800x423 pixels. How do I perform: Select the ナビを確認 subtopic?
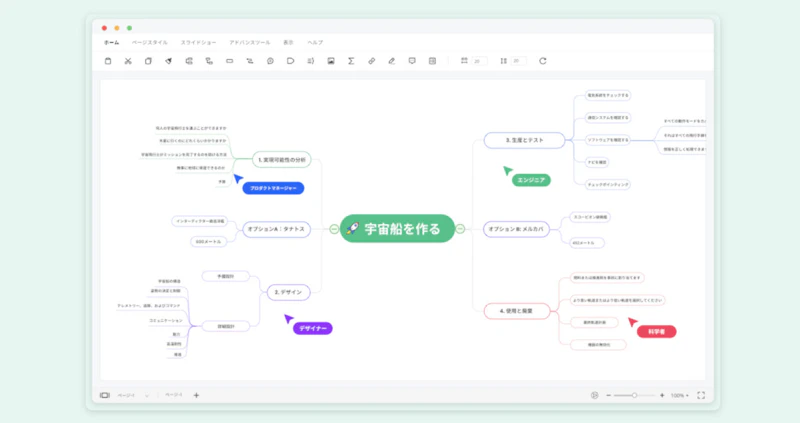click(x=596, y=162)
